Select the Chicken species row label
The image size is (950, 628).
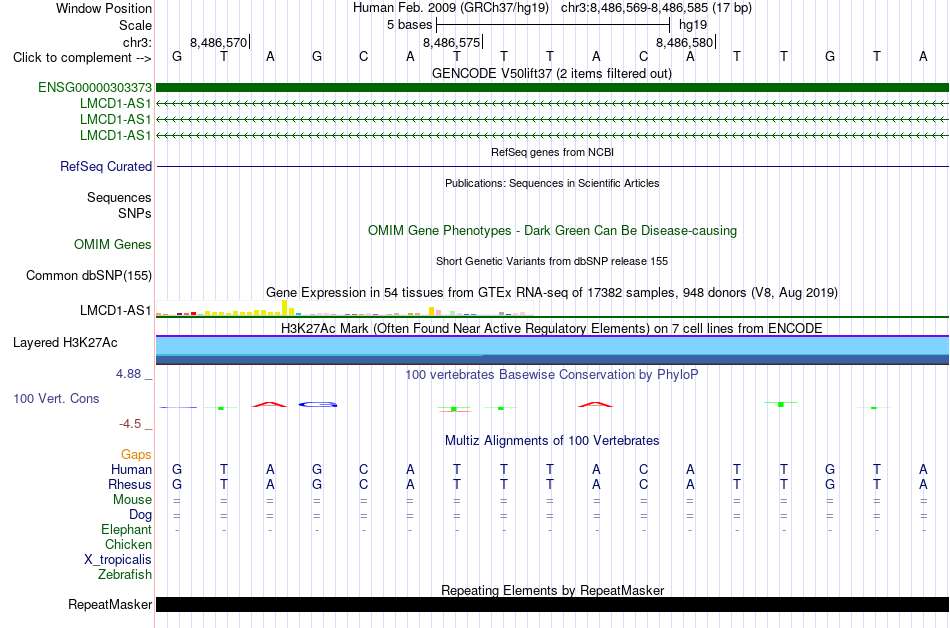tap(128, 544)
